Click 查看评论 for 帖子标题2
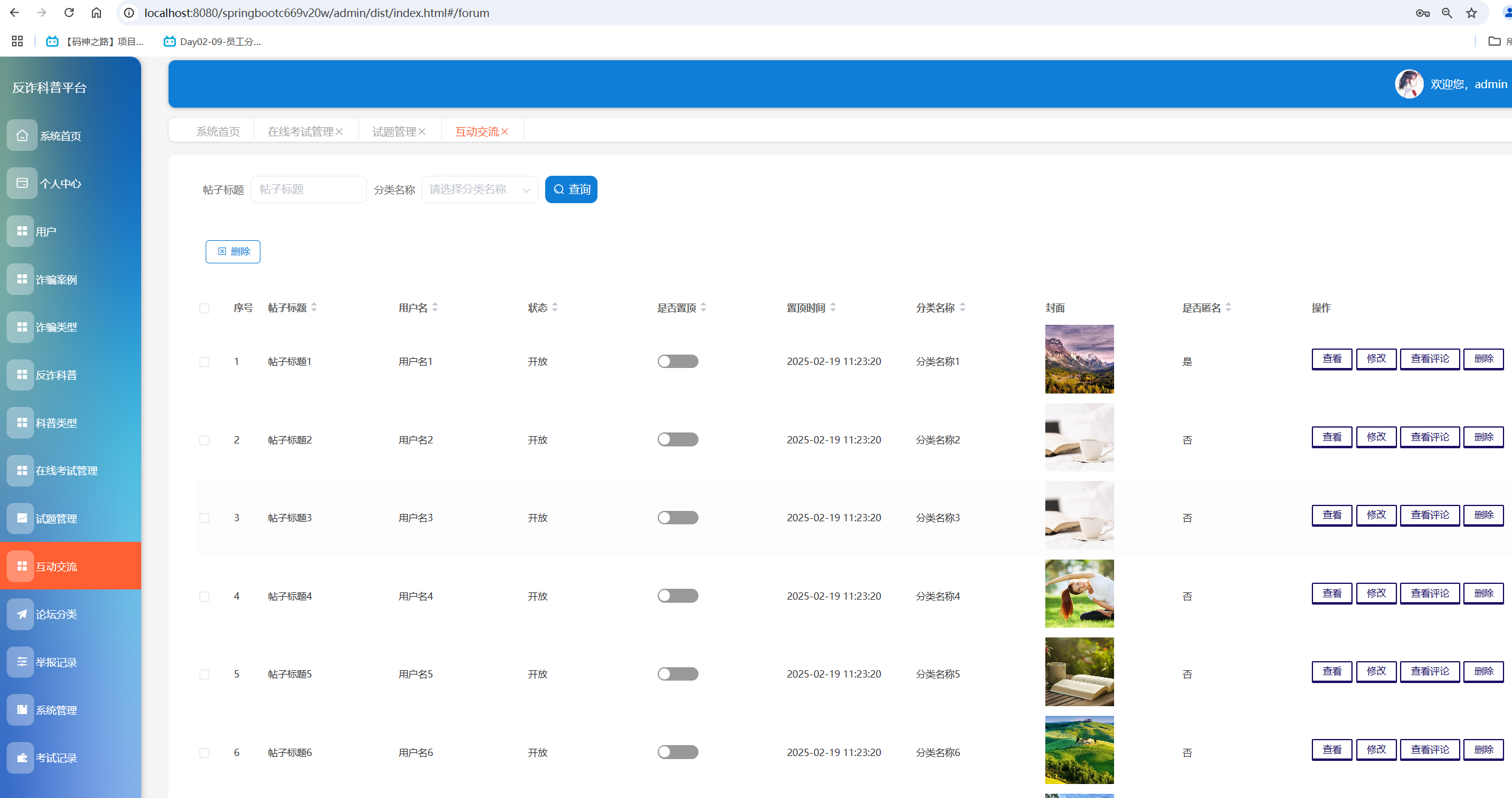Viewport: 1512px width, 798px height. tap(1429, 437)
